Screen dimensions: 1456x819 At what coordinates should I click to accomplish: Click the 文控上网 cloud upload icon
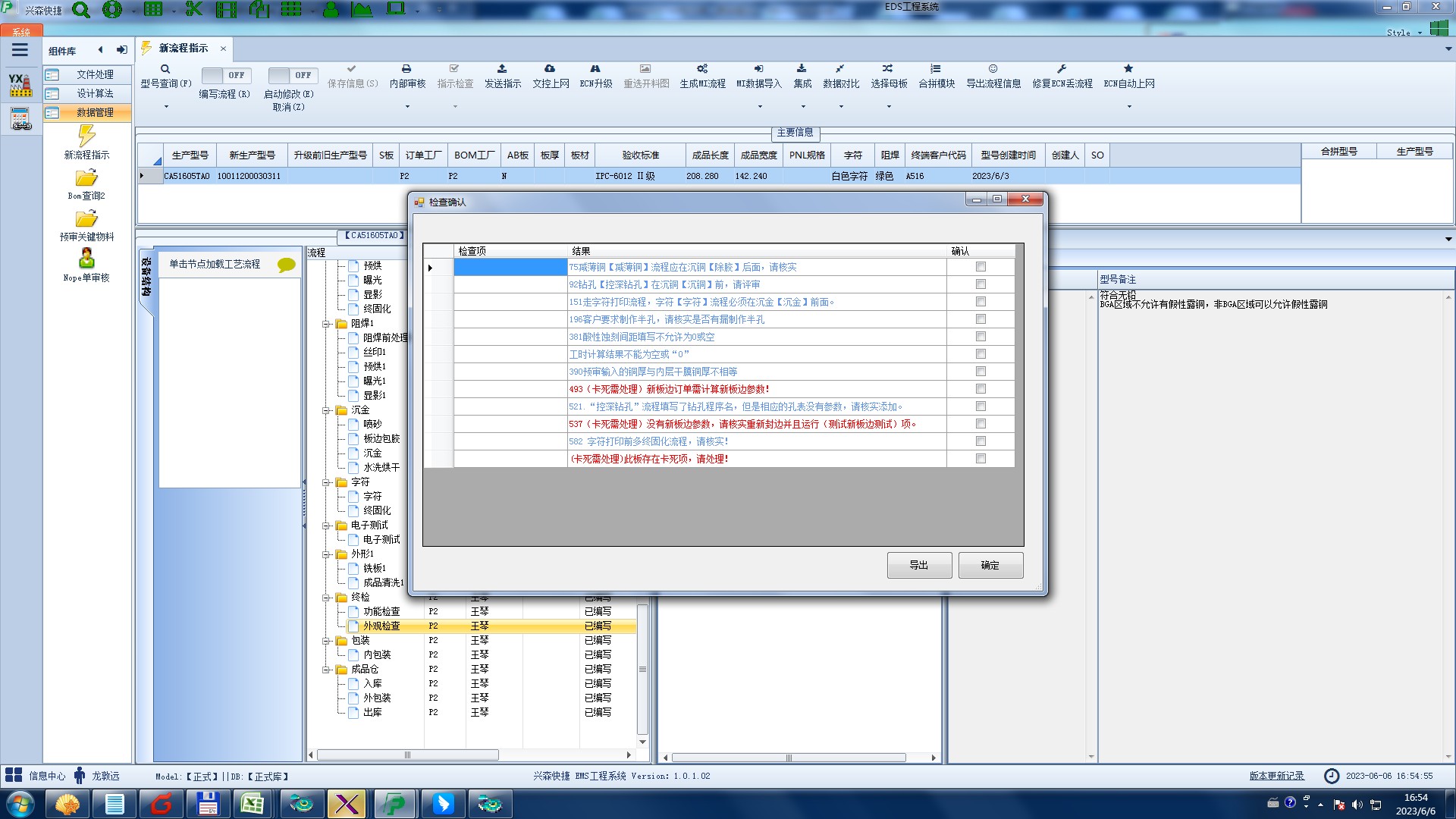(x=550, y=69)
